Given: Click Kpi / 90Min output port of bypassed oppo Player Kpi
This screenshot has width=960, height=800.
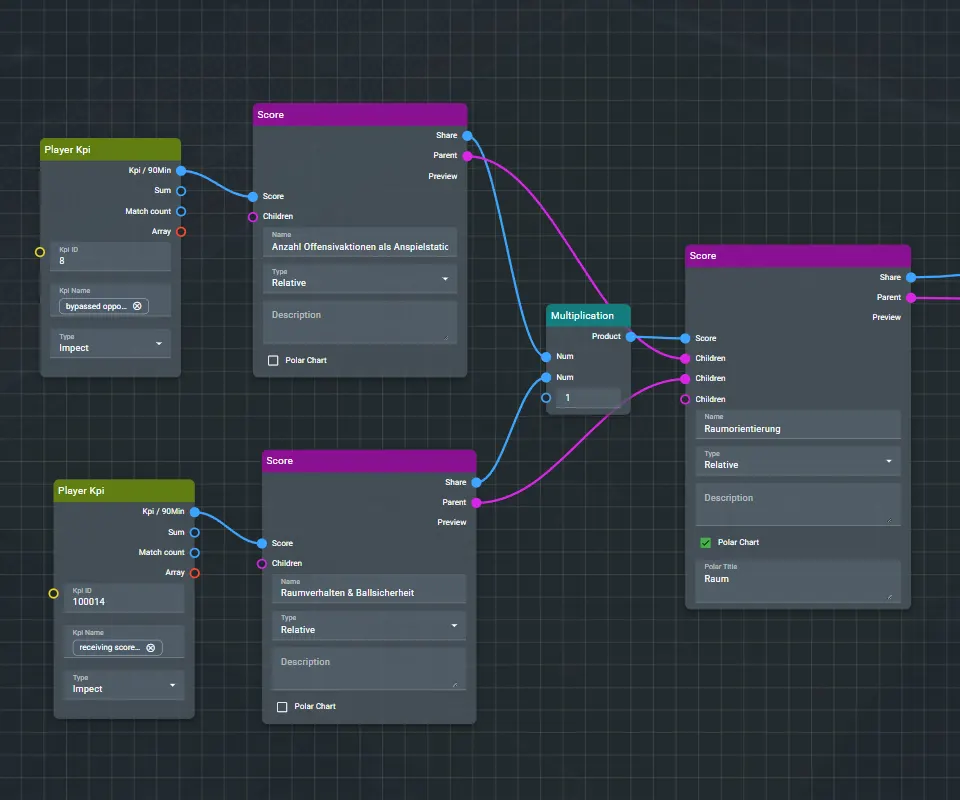Looking at the screenshot, I should (181, 171).
